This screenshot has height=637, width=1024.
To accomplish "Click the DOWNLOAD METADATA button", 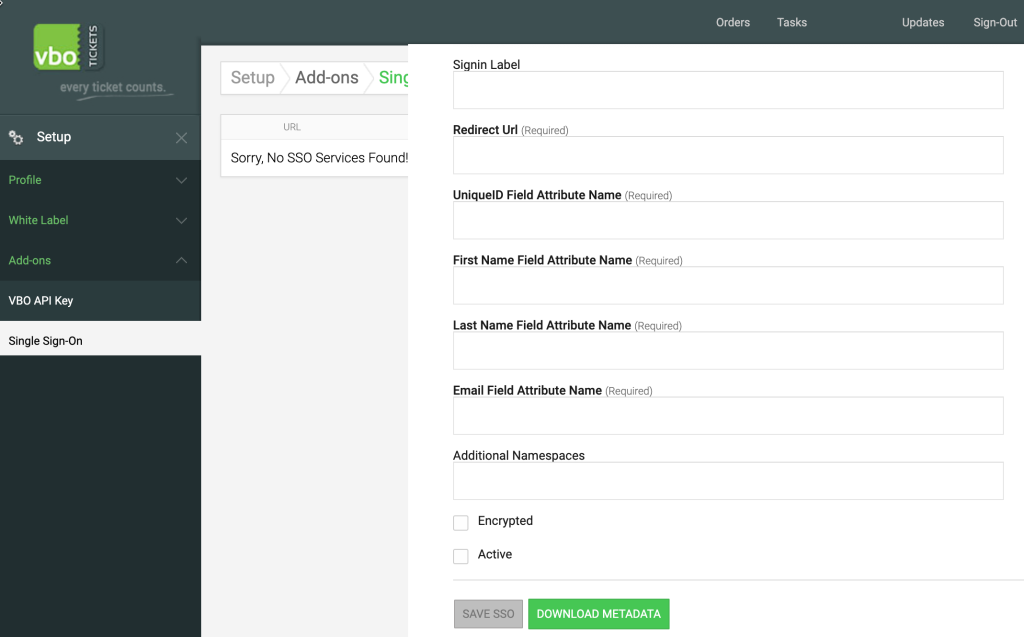I will pos(598,613).
